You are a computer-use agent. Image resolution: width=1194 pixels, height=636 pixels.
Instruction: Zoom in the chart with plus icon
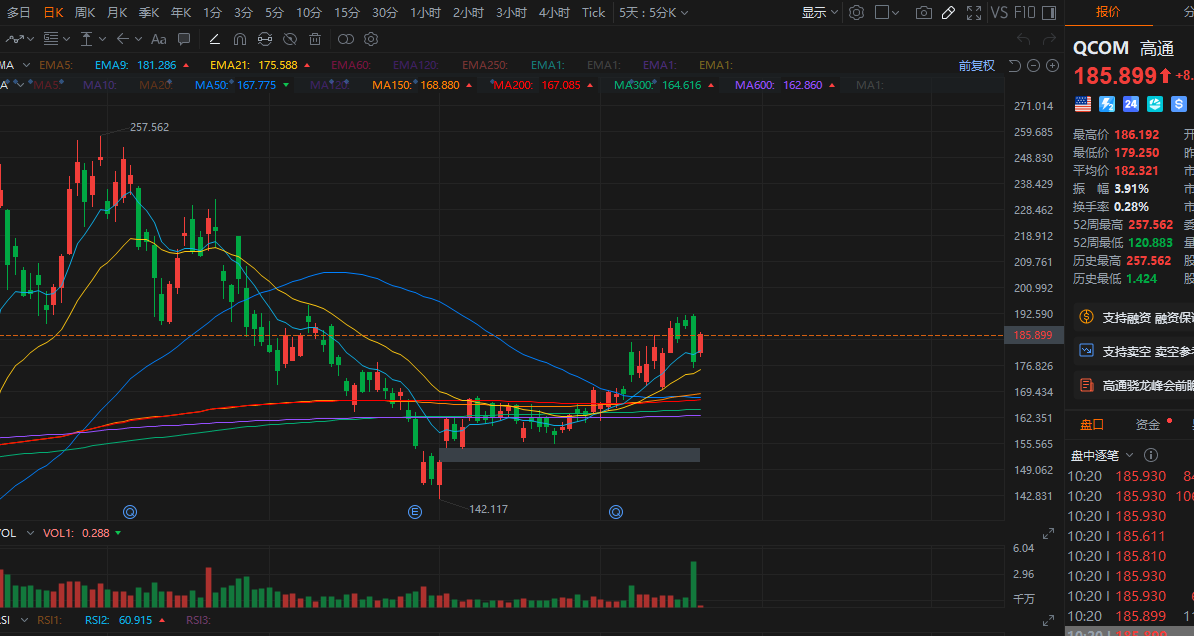[x=1052, y=66]
